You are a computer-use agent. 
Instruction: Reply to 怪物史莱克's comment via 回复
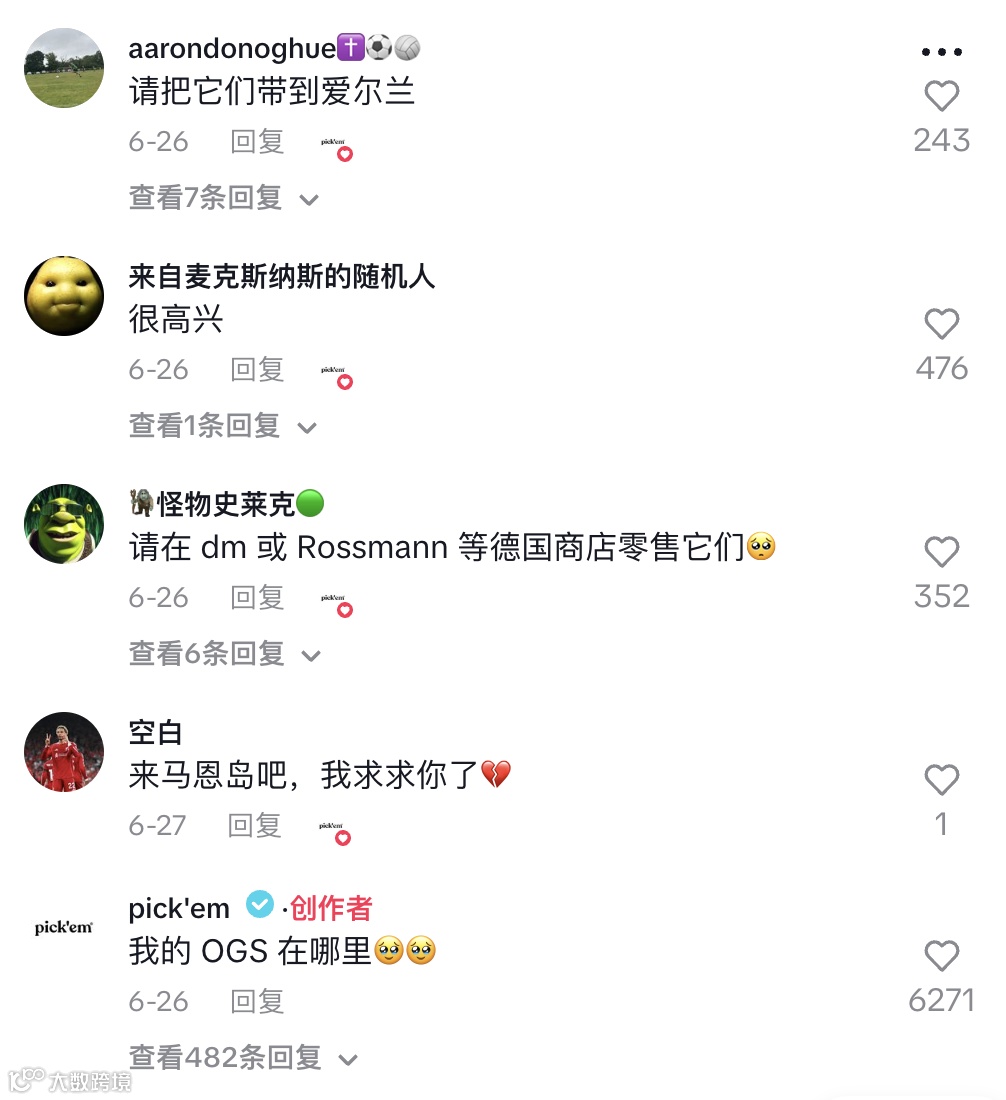[x=257, y=598]
